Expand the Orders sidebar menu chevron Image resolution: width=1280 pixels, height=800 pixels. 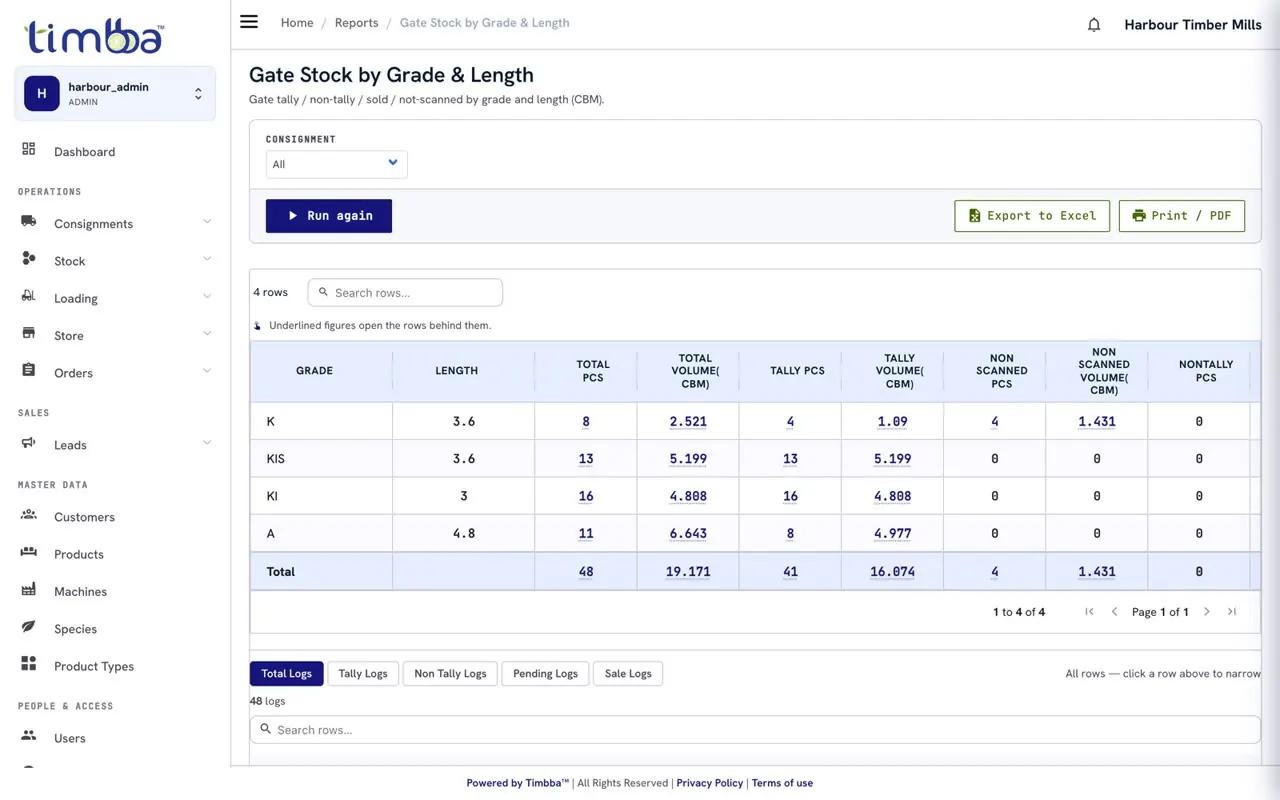pyautogui.click(x=207, y=371)
